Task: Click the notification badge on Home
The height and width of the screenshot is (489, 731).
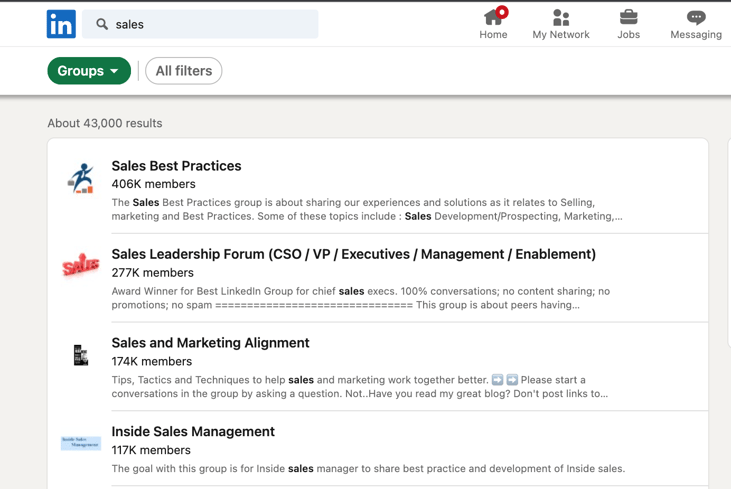Action: (x=502, y=12)
